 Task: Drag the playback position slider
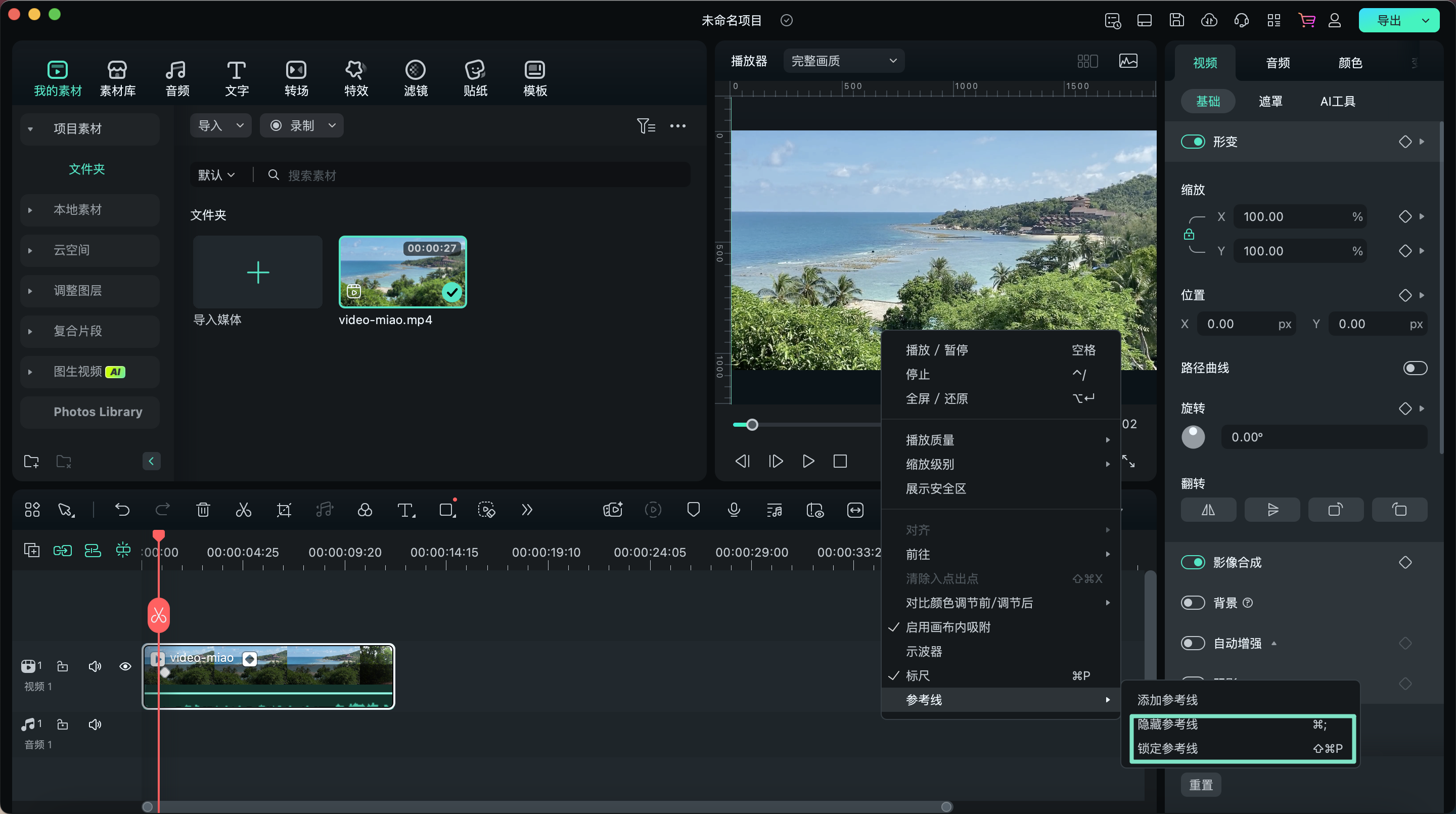tap(751, 424)
